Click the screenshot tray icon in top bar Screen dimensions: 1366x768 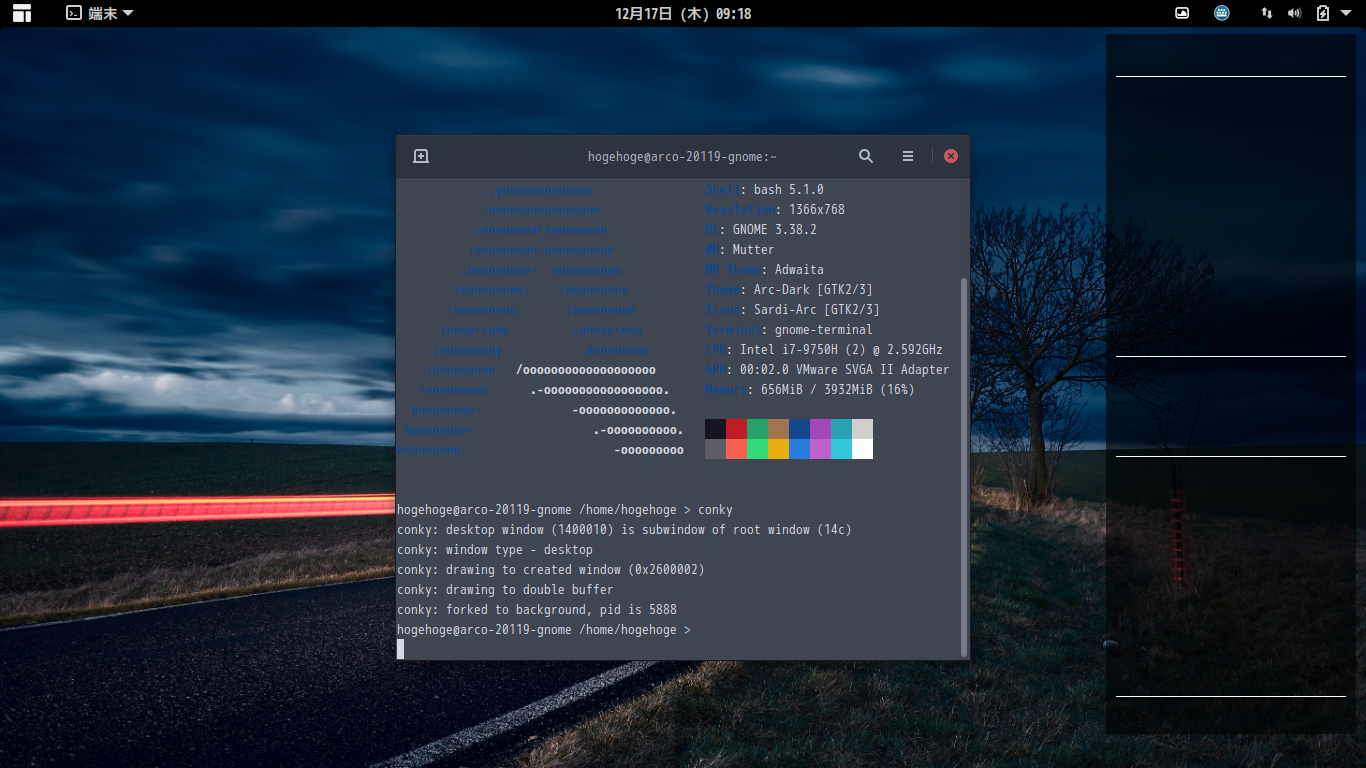pyautogui.click(x=1182, y=13)
